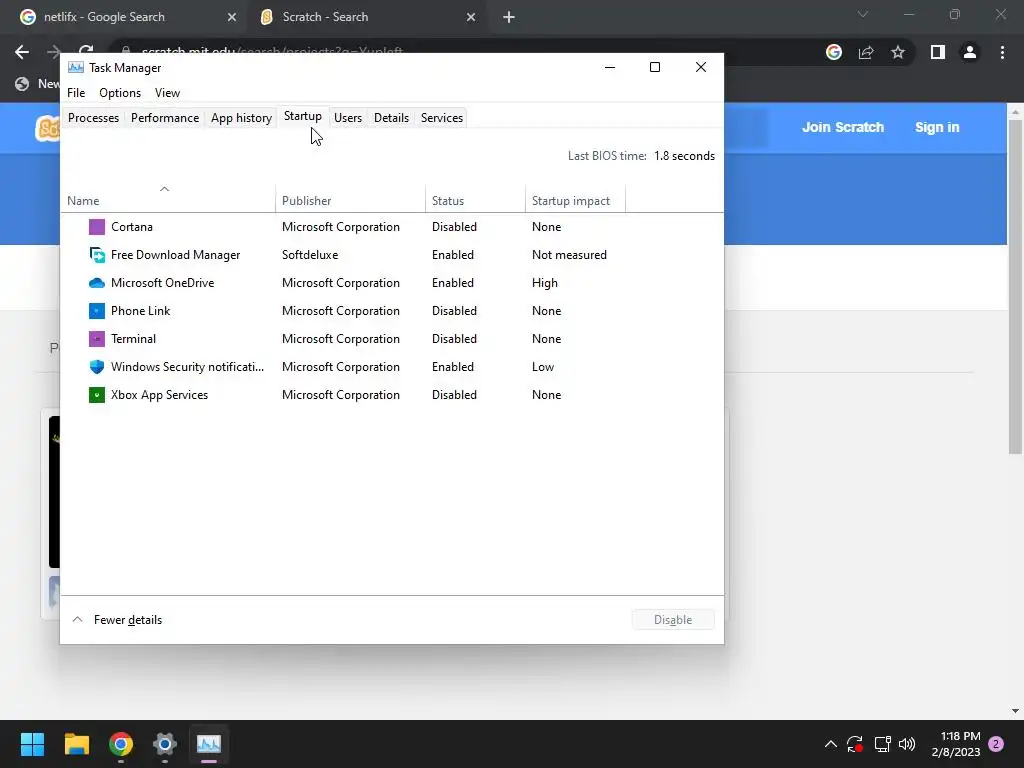Click 'Phone Link' name text
The height and width of the screenshot is (768, 1024).
140,311
